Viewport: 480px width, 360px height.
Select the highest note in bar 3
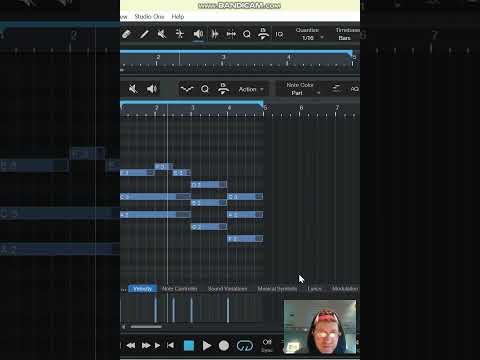tap(209, 184)
